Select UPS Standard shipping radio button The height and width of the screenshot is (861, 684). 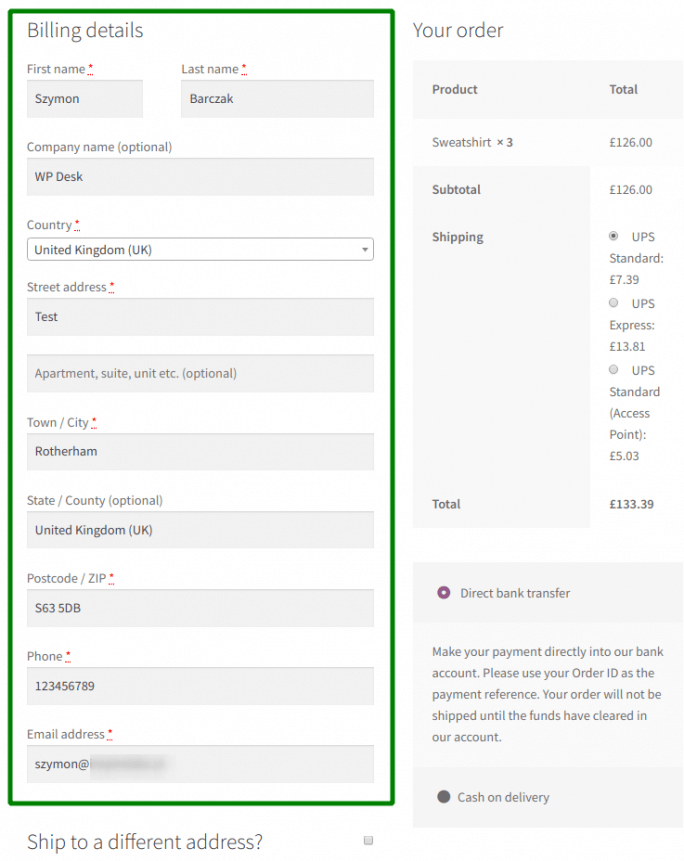[x=612, y=236]
